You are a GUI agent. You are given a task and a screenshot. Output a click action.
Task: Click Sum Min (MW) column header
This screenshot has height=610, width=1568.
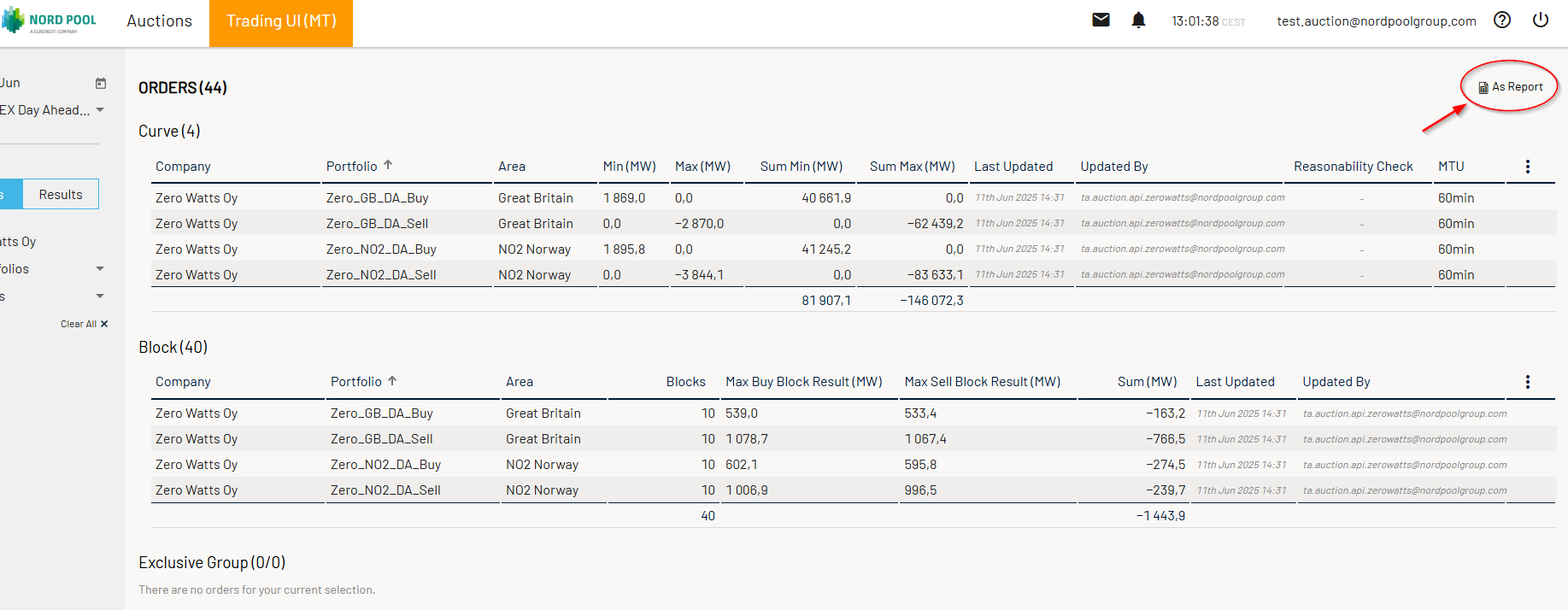point(802,167)
